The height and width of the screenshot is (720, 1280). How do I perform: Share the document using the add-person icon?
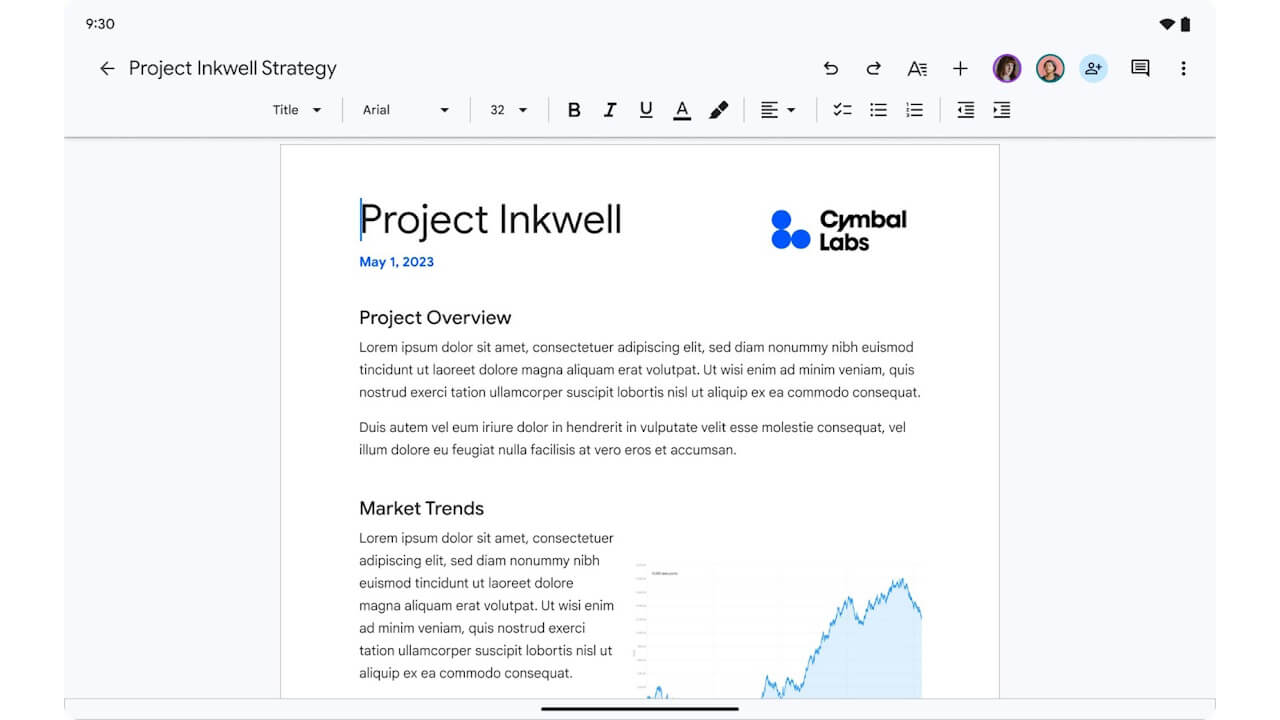click(1093, 68)
